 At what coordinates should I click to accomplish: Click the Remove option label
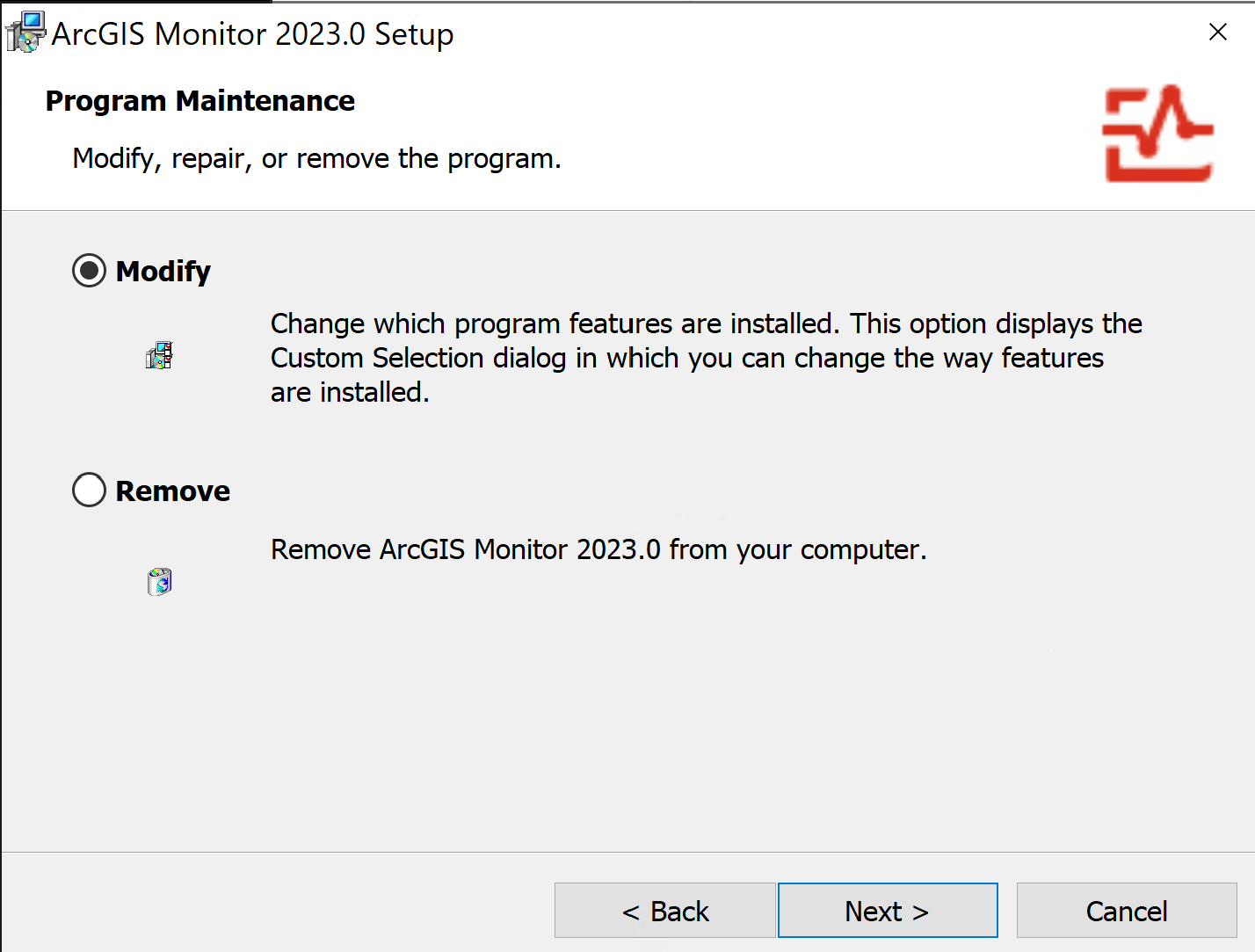[x=172, y=491]
